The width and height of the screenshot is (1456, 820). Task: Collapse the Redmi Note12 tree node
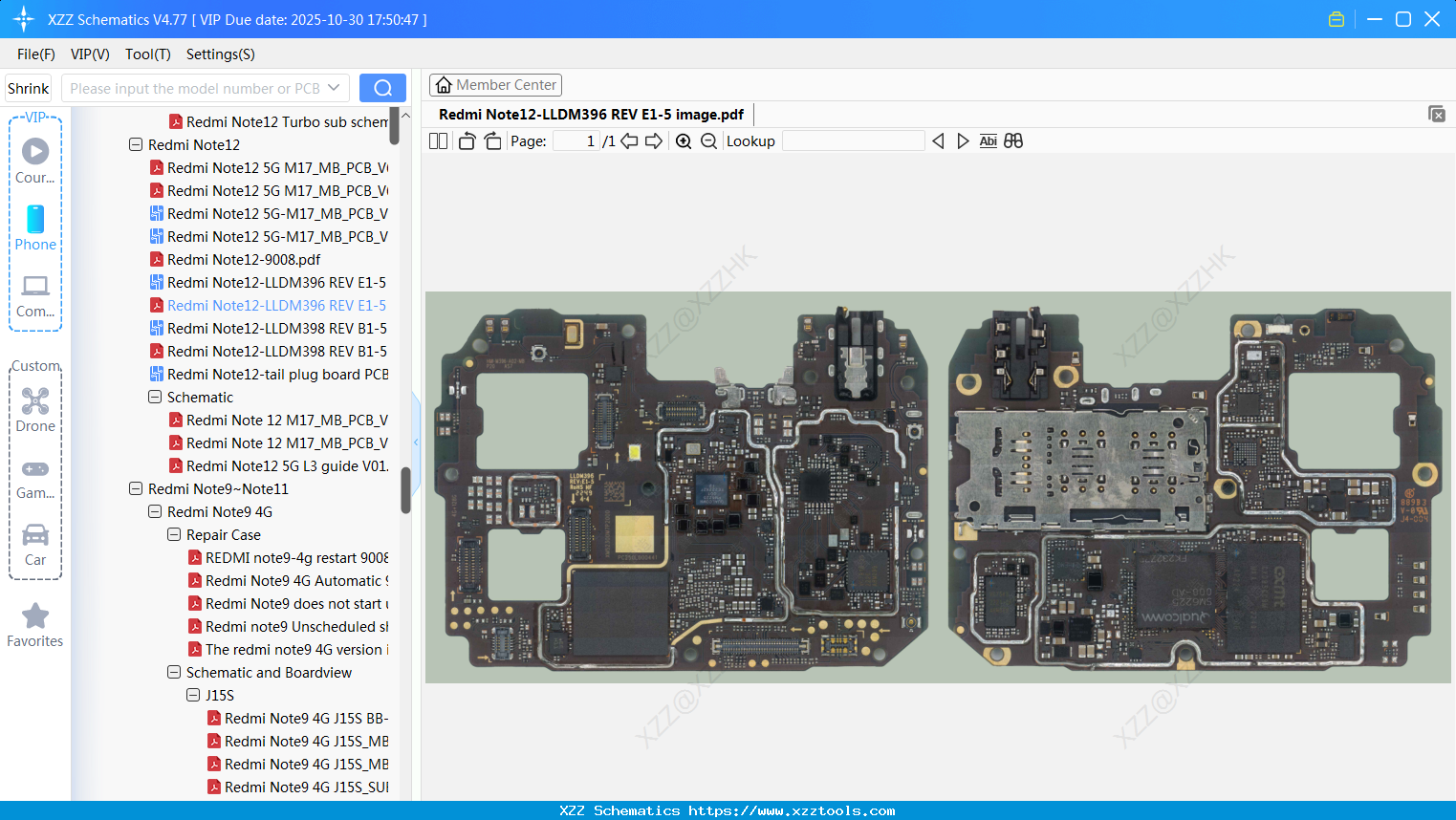(x=135, y=144)
